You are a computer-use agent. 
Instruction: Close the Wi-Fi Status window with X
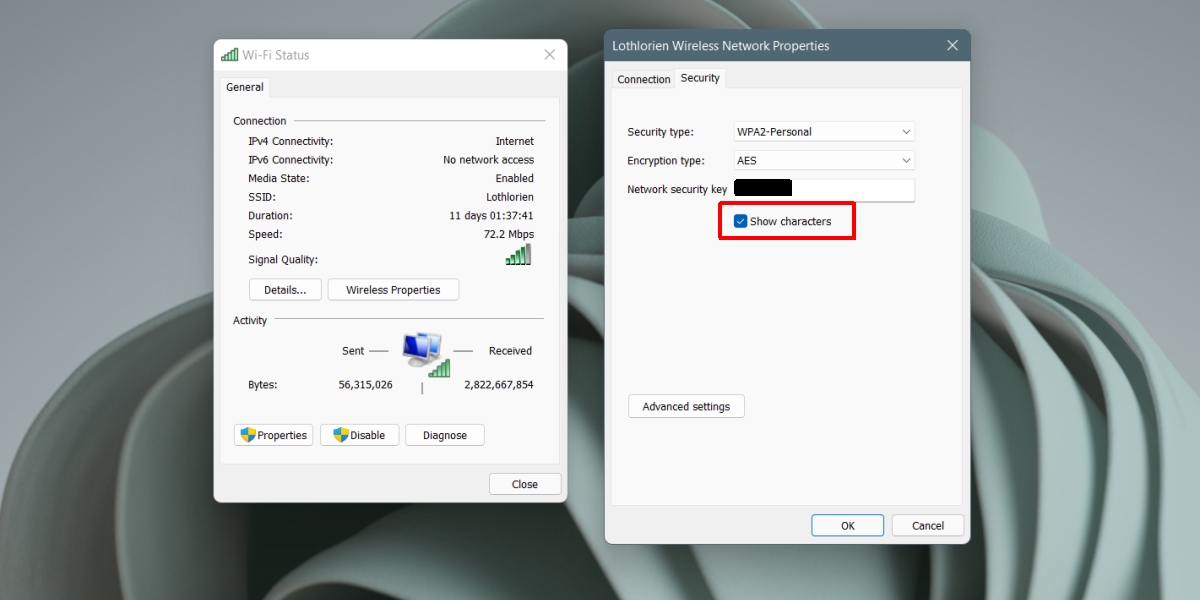pyautogui.click(x=549, y=55)
